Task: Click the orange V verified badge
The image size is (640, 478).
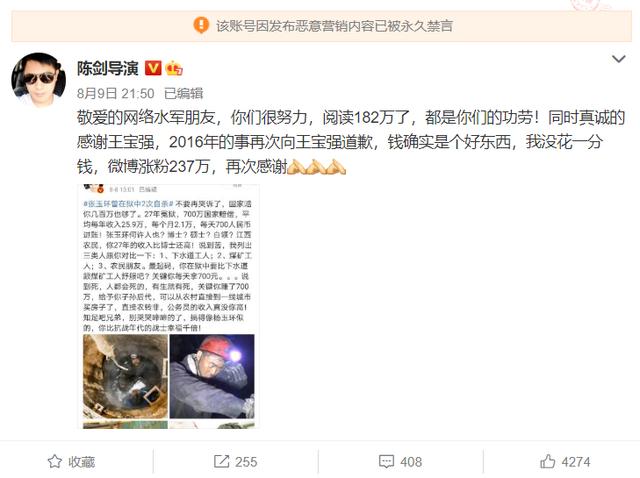Action: (153, 68)
